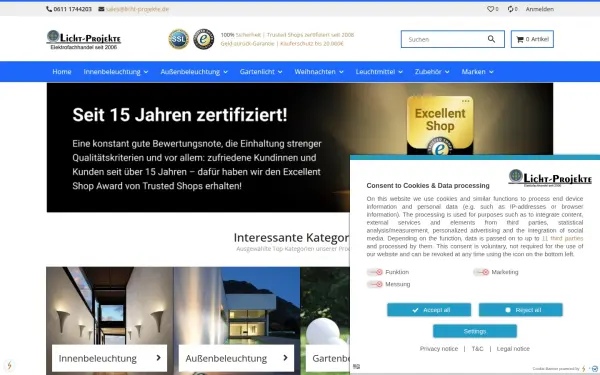Toggle the Funktion cookie switch
The image size is (600, 375).
point(375,272)
